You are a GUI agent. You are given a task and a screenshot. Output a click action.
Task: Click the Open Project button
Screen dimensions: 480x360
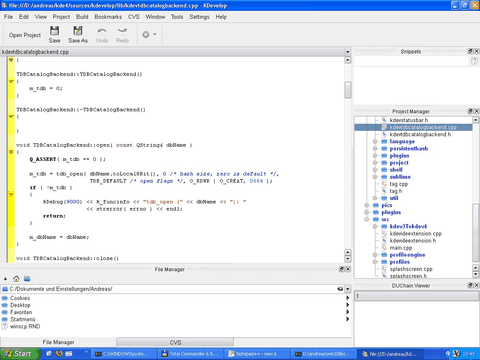coord(25,35)
